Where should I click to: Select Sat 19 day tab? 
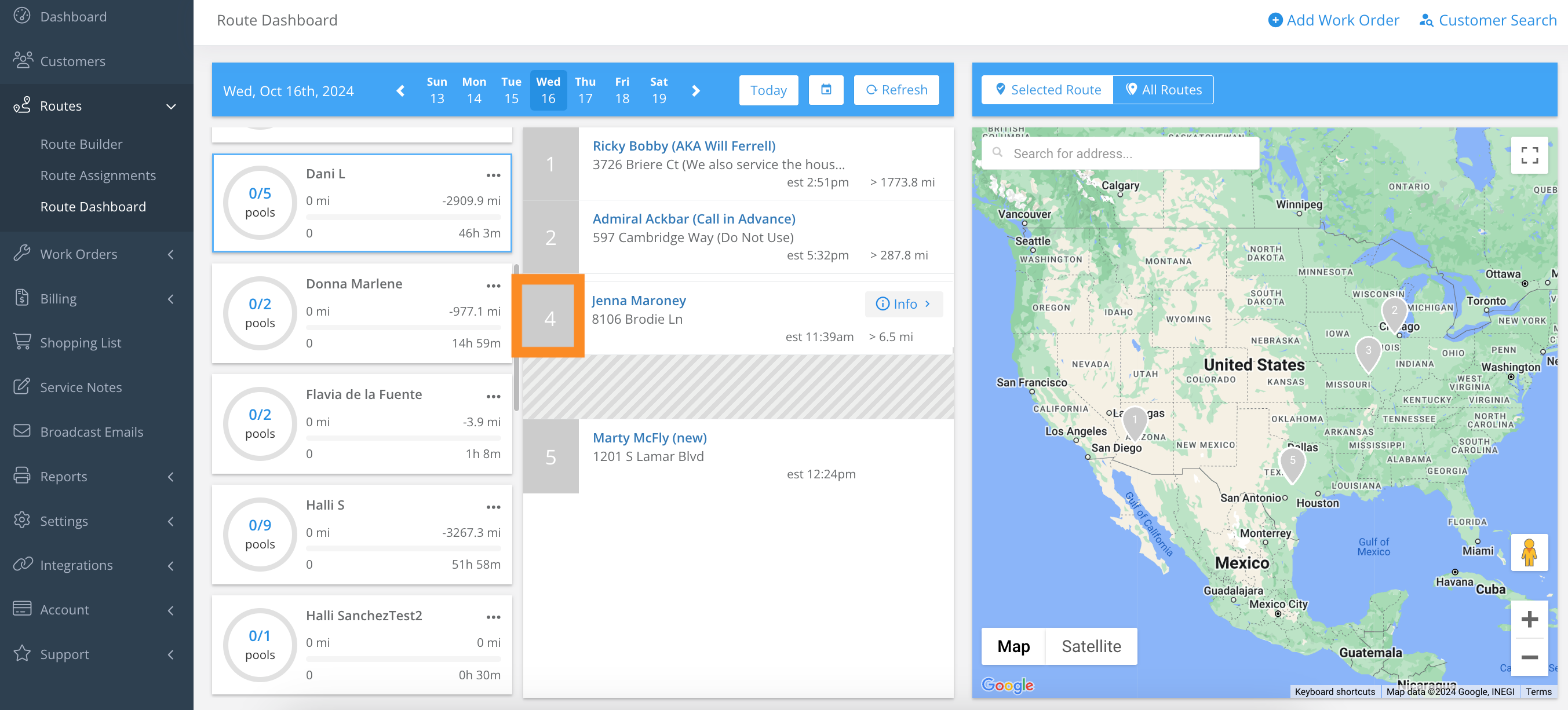tap(659, 90)
